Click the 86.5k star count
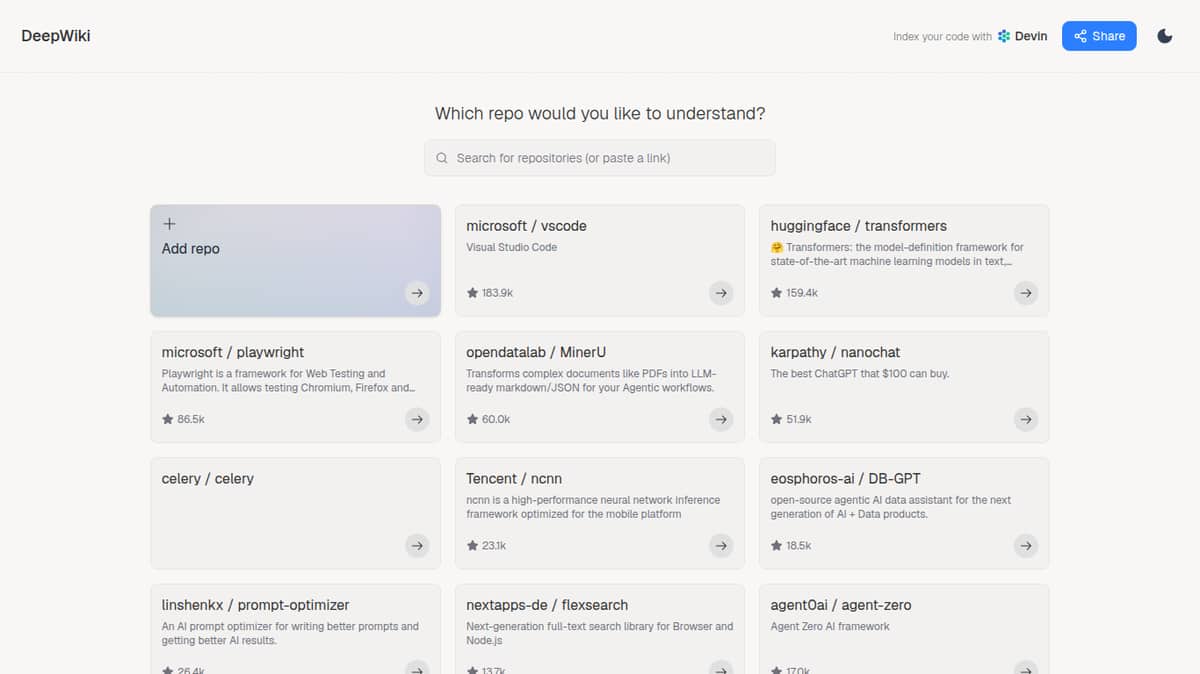 pyautogui.click(x=191, y=419)
